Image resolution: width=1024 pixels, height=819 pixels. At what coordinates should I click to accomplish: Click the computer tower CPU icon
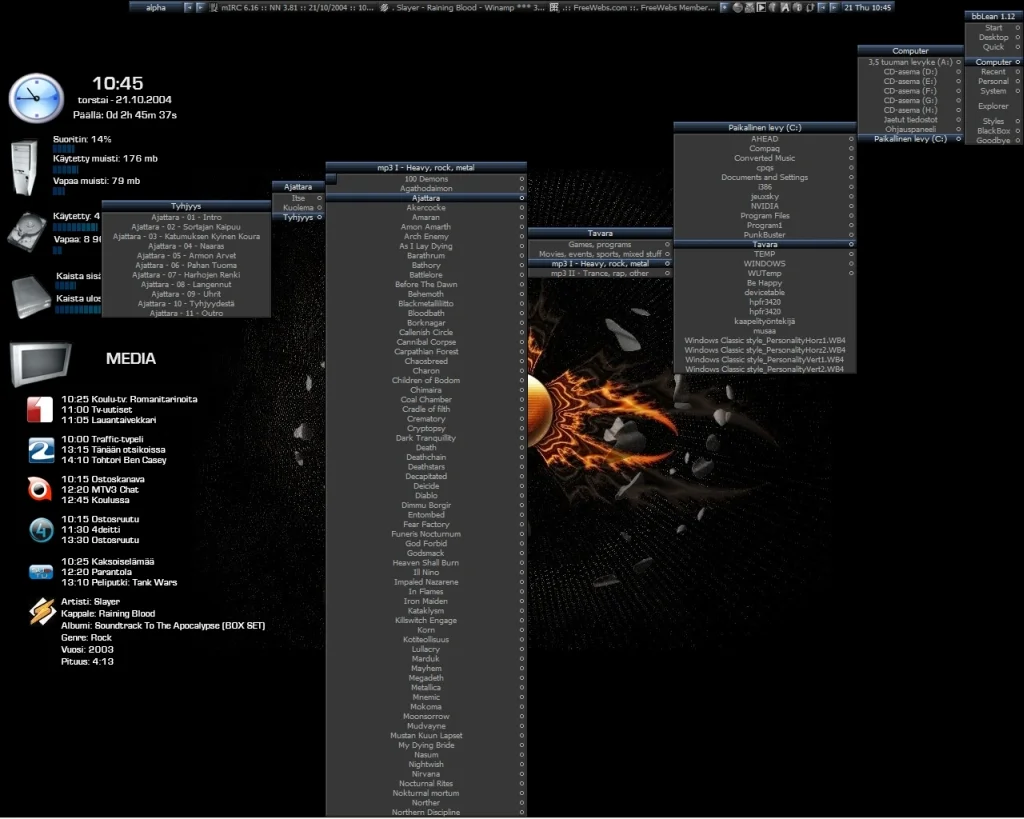click(25, 166)
